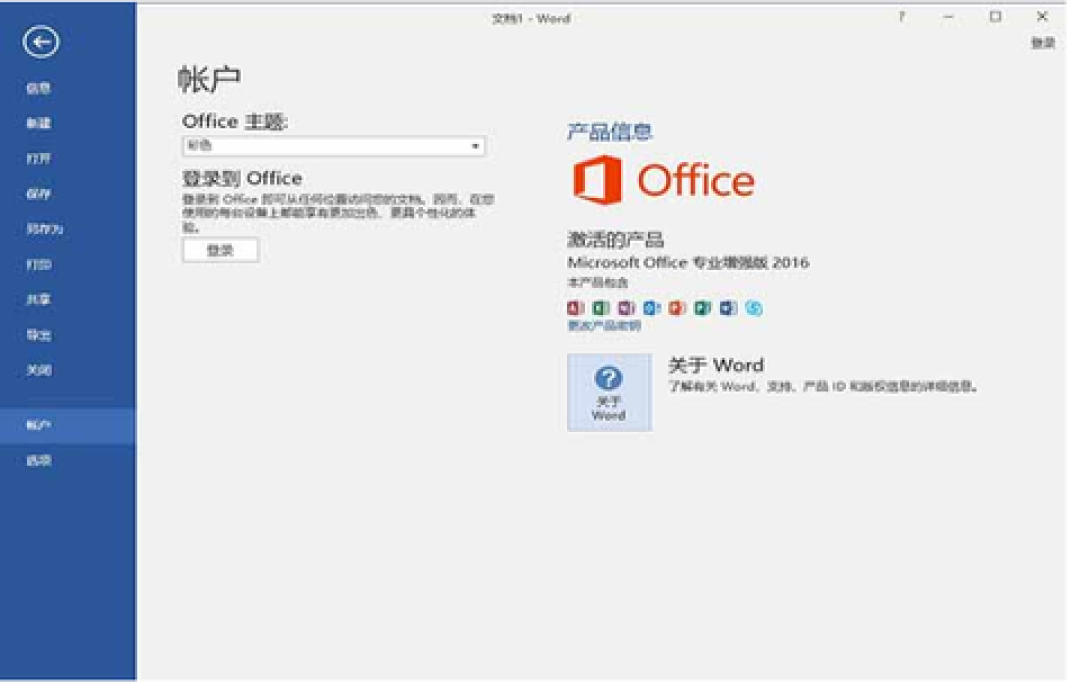
Task: Click the OneNote product icon
Action: click(626, 308)
